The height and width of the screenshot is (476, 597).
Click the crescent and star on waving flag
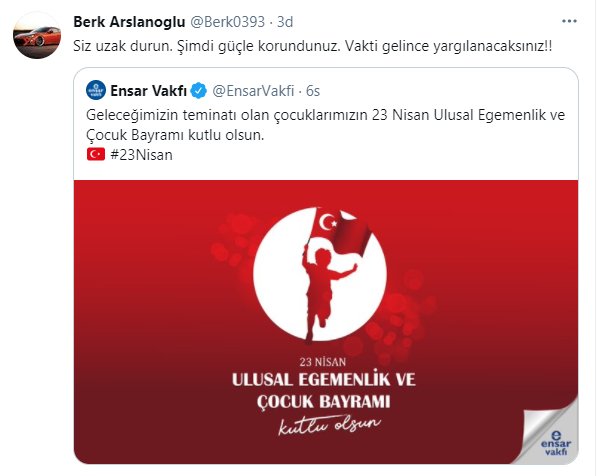point(328,222)
